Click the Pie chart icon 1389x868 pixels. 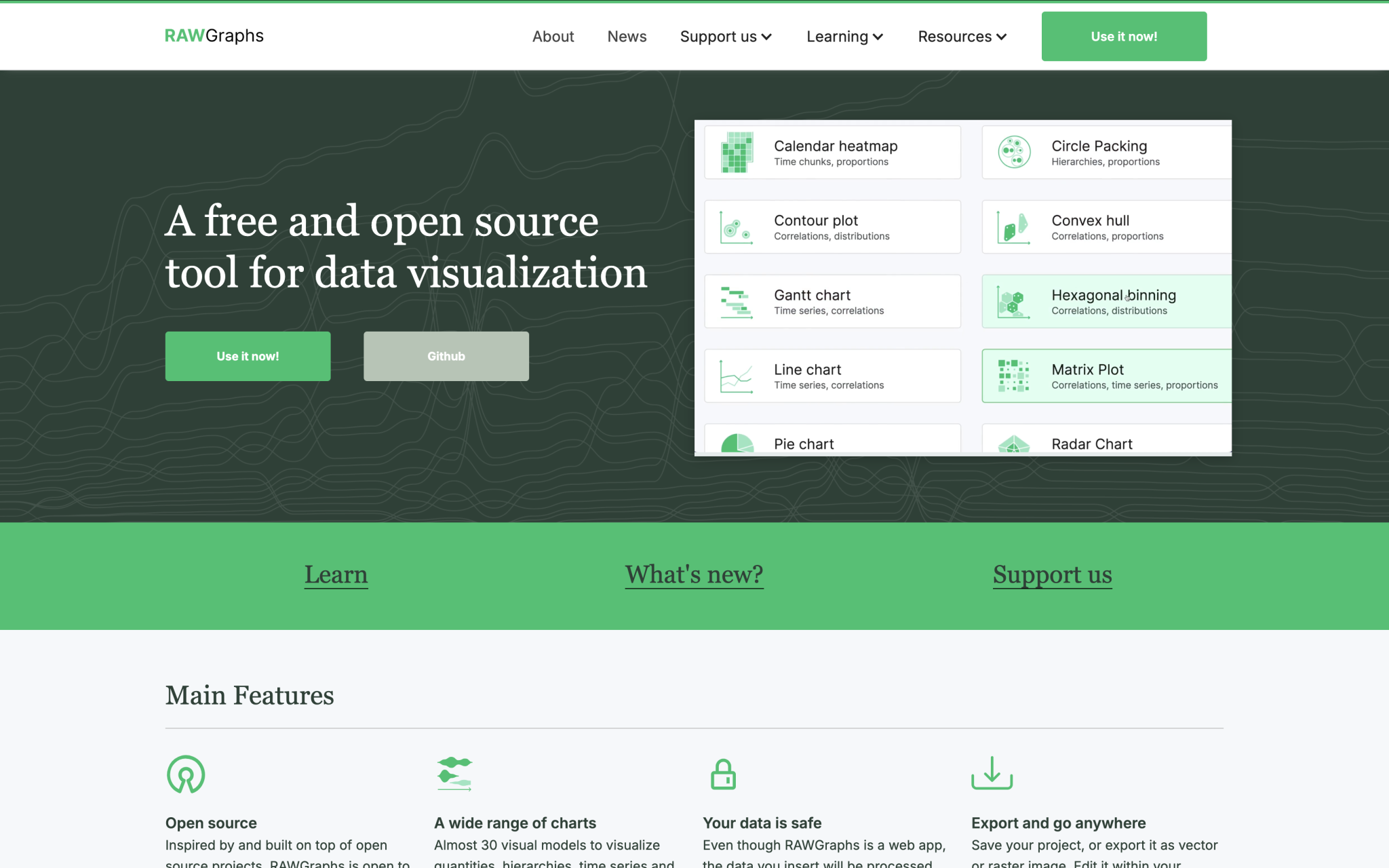pyautogui.click(x=737, y=443)
